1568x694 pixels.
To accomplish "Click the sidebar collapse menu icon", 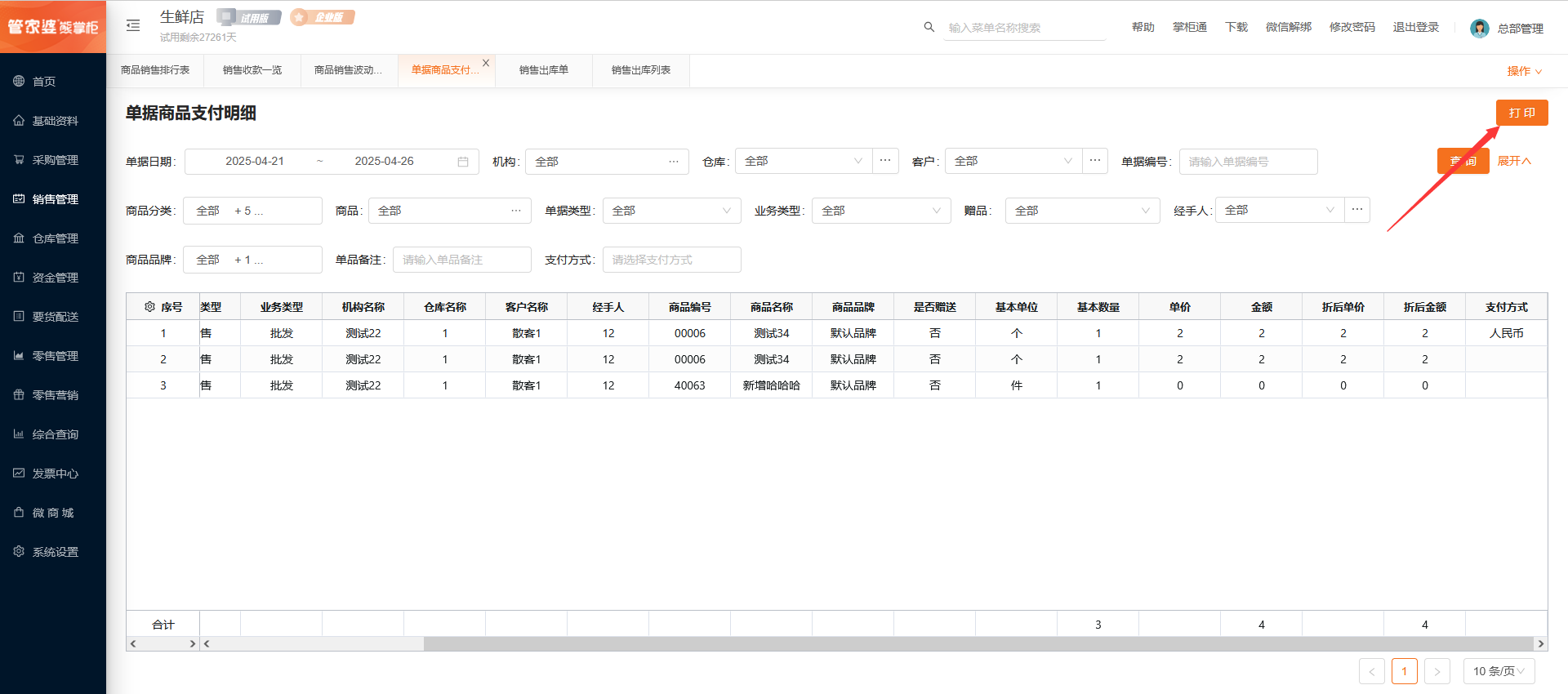I will coord(133,26).
